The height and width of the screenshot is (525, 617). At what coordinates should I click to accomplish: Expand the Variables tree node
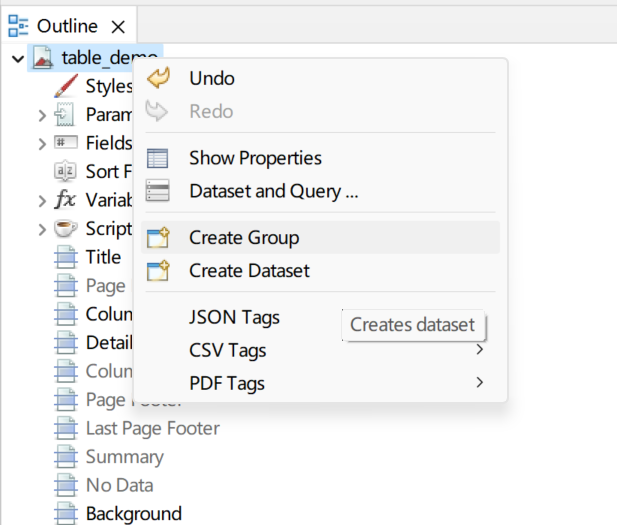[42, 200]
